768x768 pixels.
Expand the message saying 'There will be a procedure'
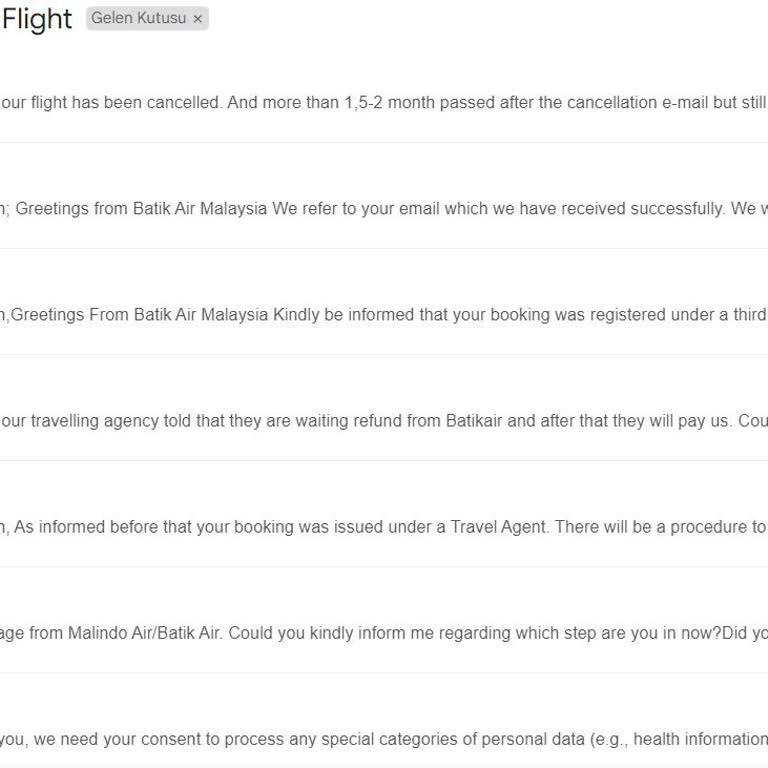(650, 527)
